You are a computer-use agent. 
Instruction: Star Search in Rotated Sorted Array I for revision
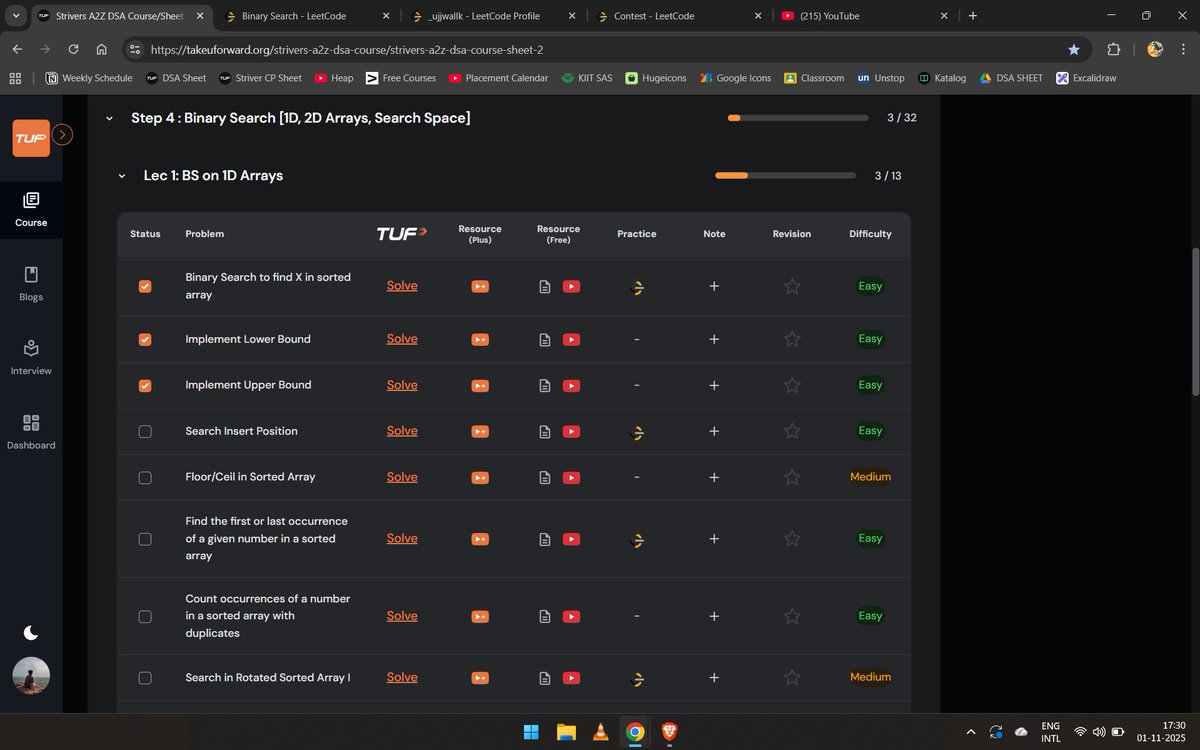coord(792,678)
